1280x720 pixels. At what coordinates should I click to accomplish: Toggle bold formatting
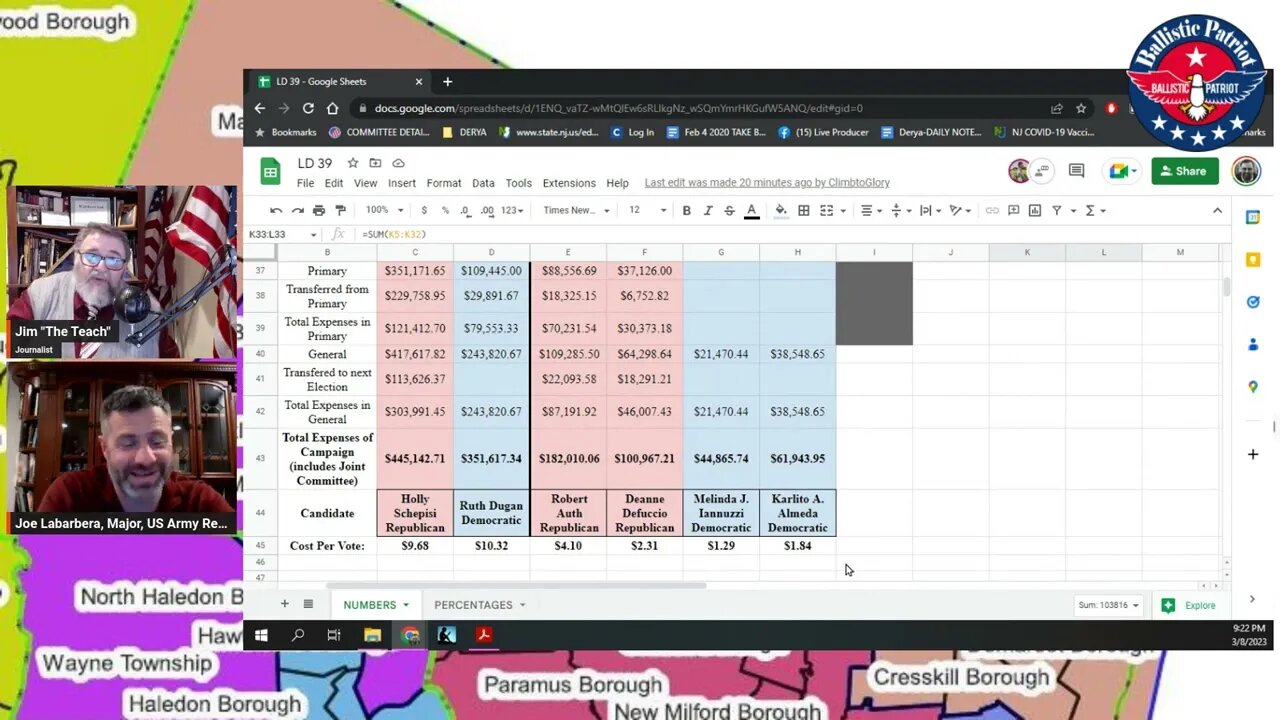tap(686, 210)
